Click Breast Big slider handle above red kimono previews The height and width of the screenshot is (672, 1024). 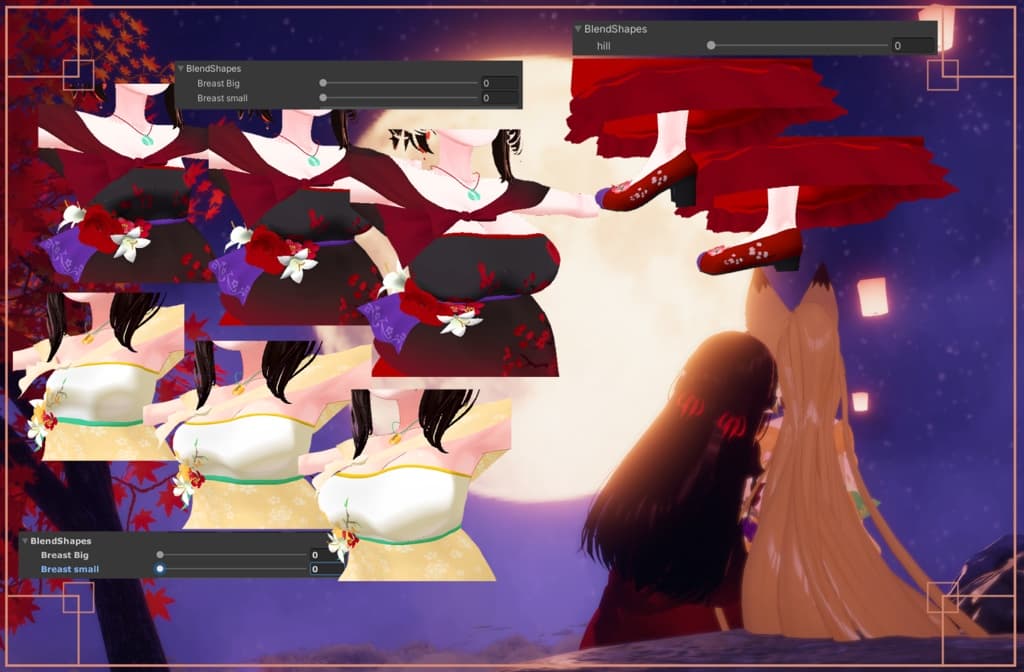tap(323, 84)
